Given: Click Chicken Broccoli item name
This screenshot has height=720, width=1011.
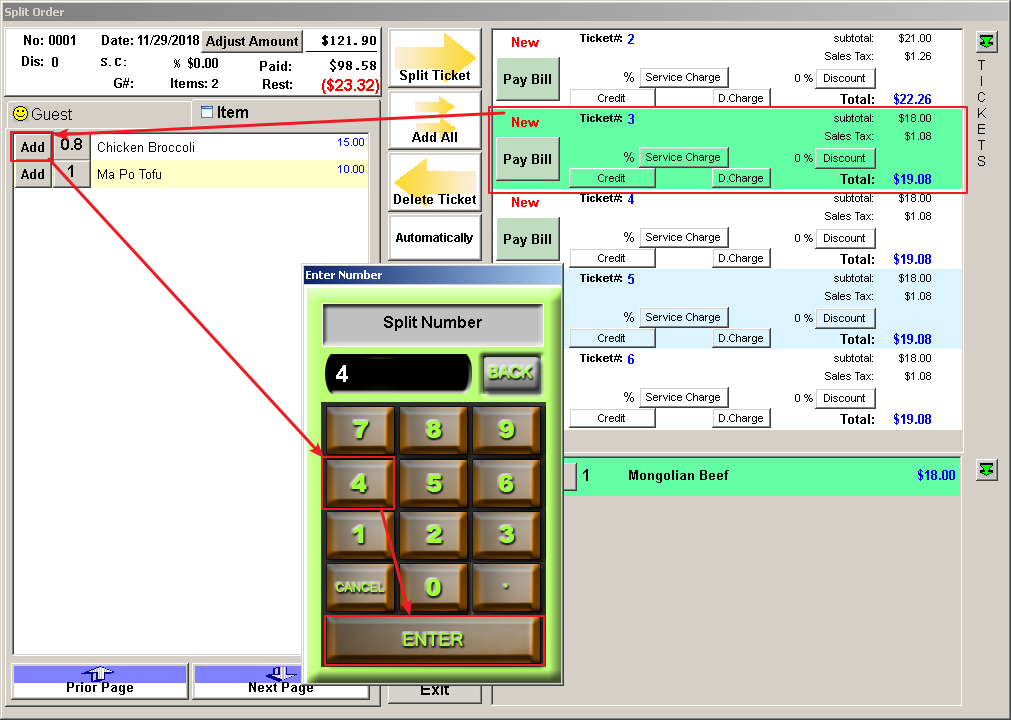Looking at the screenshot, I should [x=146, y=148].
